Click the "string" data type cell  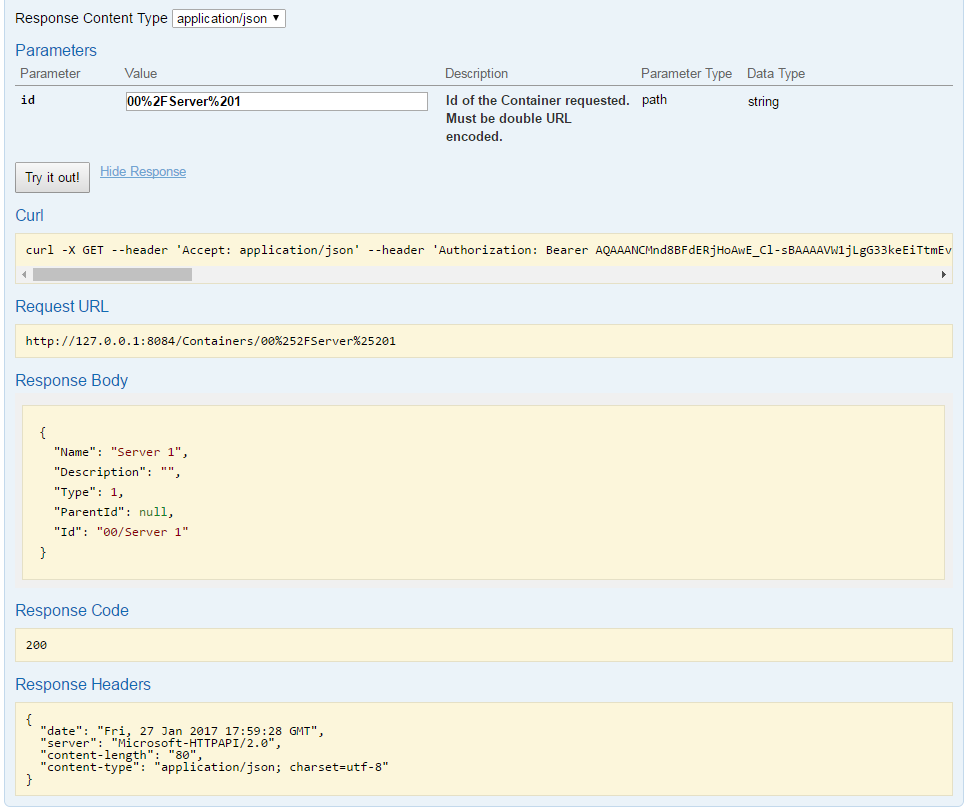tap(763, 102)
